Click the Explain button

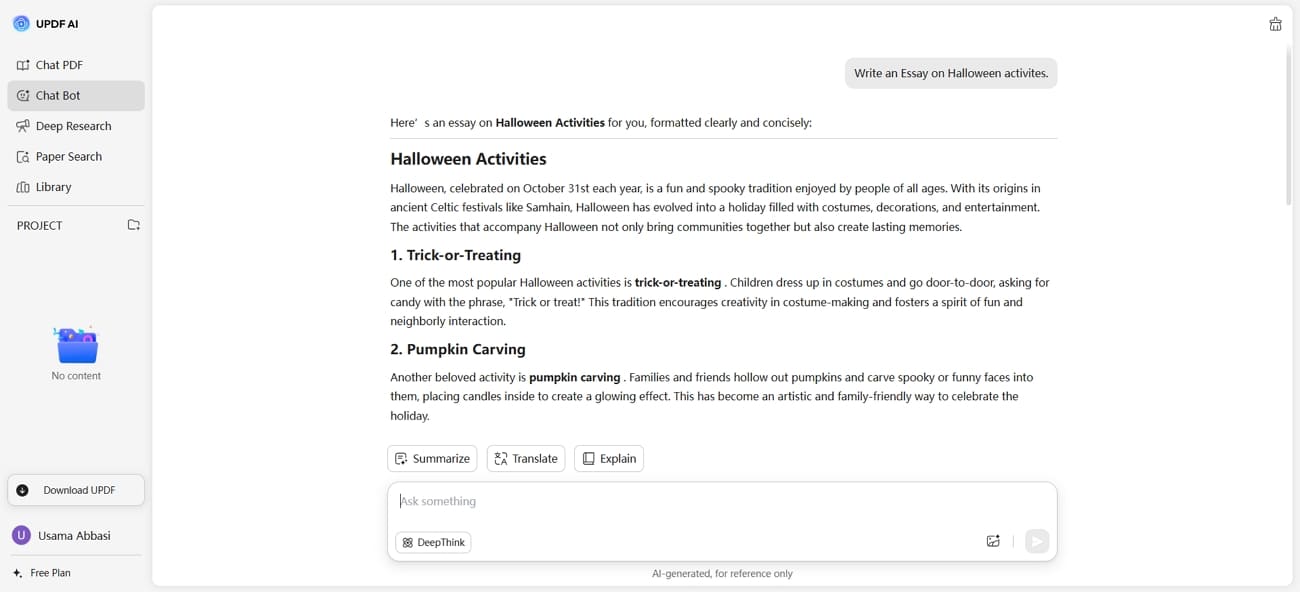pyautogui.click(x=609, y=459)
